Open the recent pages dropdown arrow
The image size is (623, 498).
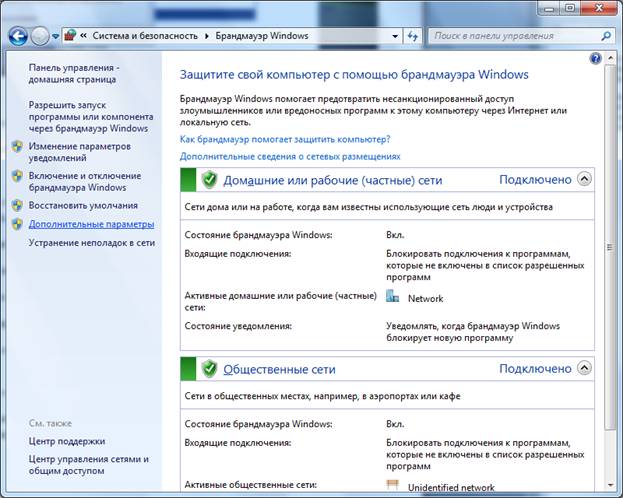pos(55,37)
